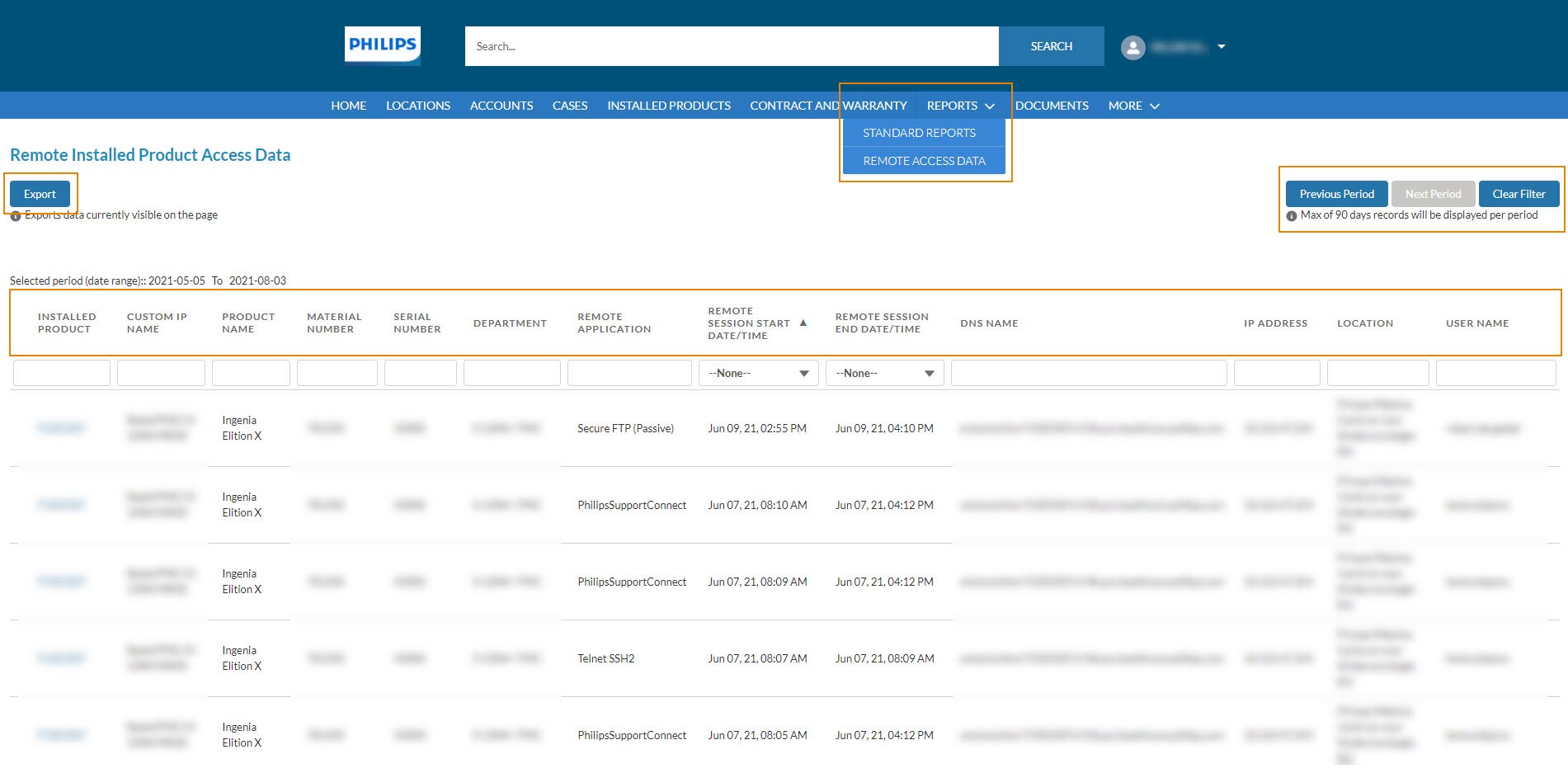Select Standard Reports from the menu
The image size is (1568, 773).
click(x=919, y=133)
